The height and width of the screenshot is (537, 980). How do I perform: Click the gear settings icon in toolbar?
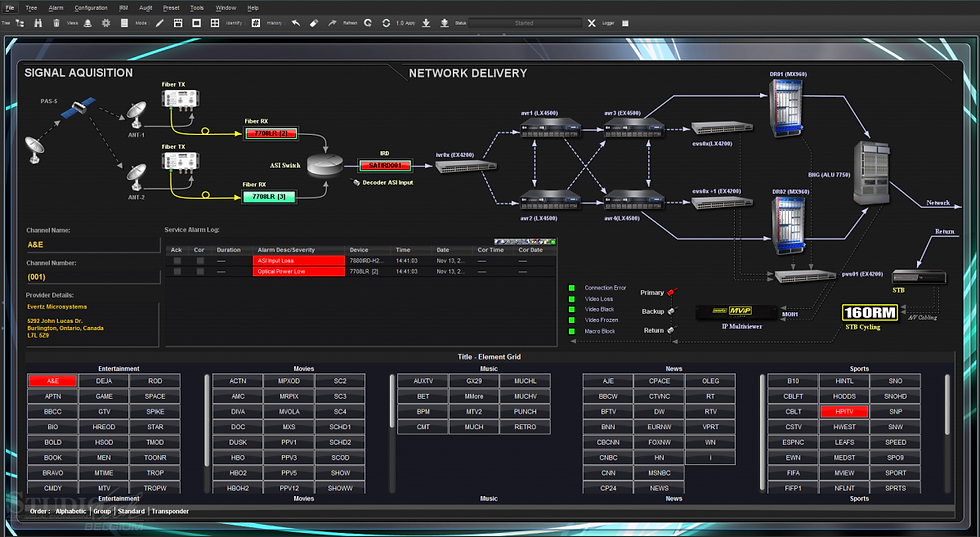click(106, 23)
